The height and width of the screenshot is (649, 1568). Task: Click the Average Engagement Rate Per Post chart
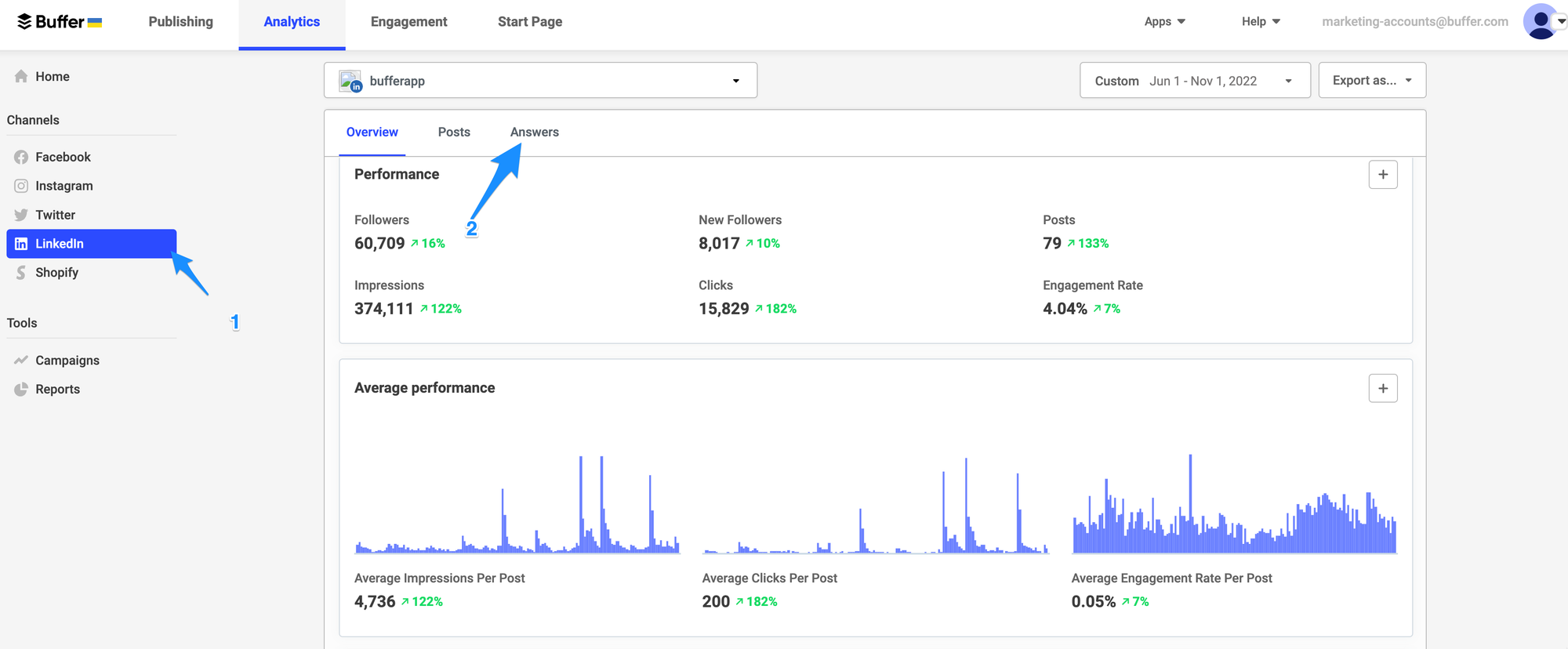coord(1234,503)
